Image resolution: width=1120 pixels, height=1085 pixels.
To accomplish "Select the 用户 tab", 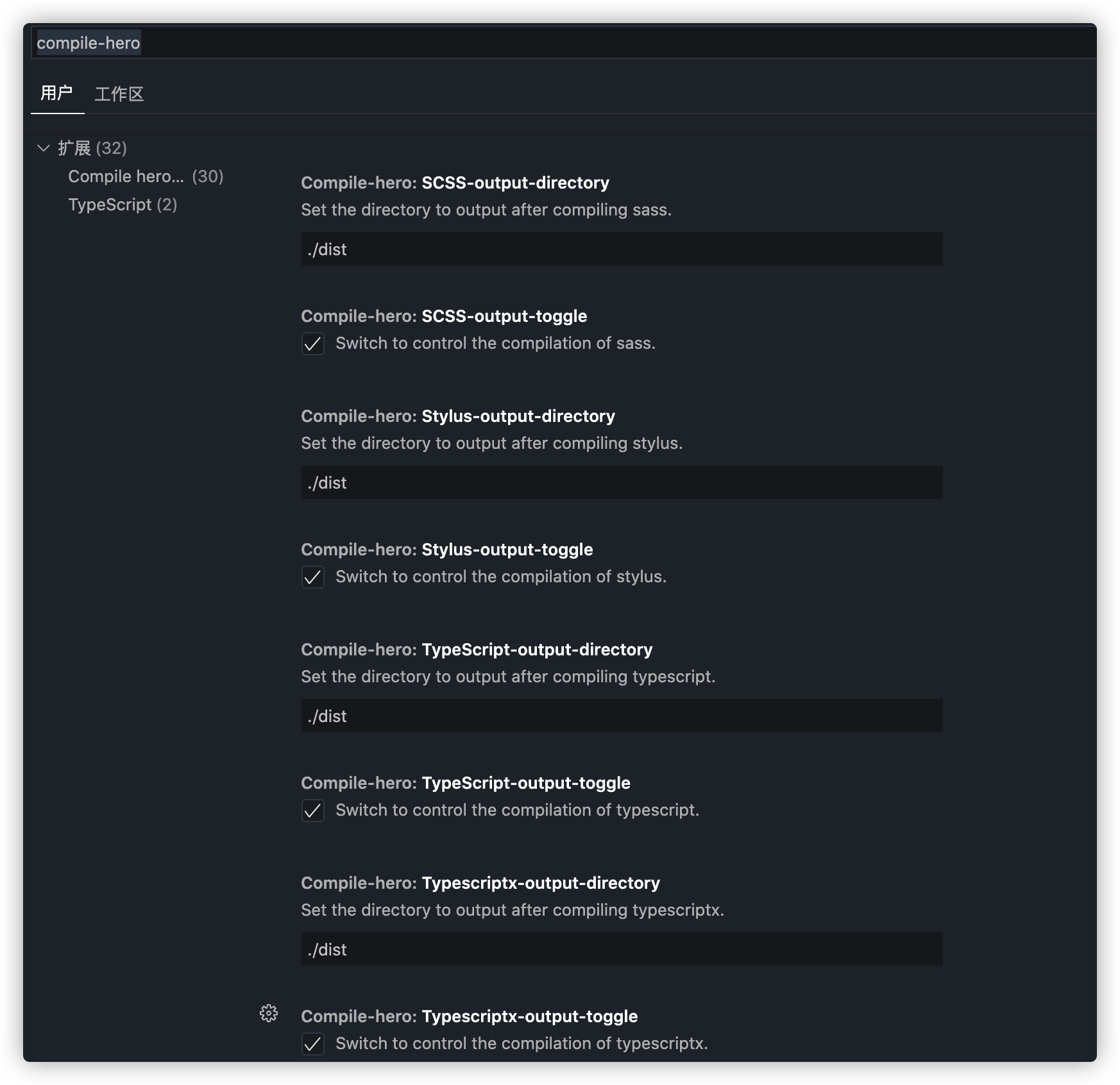I will [57, 94].
